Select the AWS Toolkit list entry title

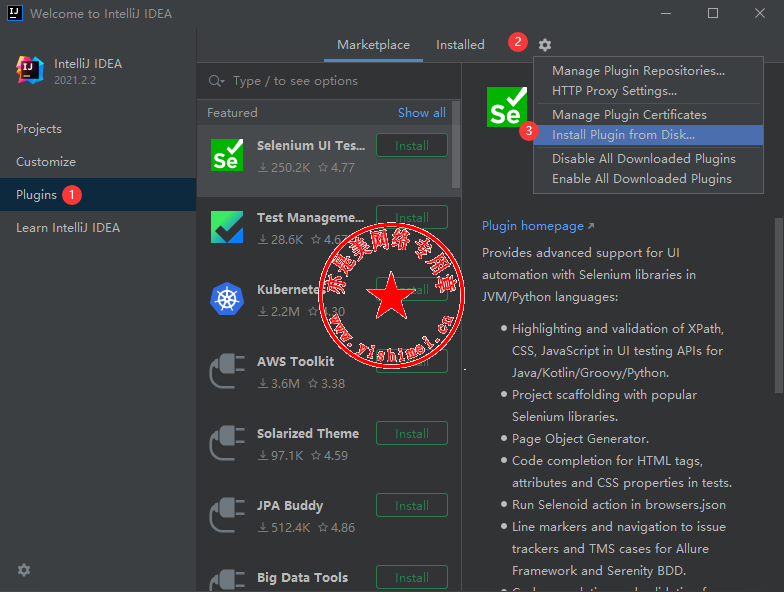point(296,362)
